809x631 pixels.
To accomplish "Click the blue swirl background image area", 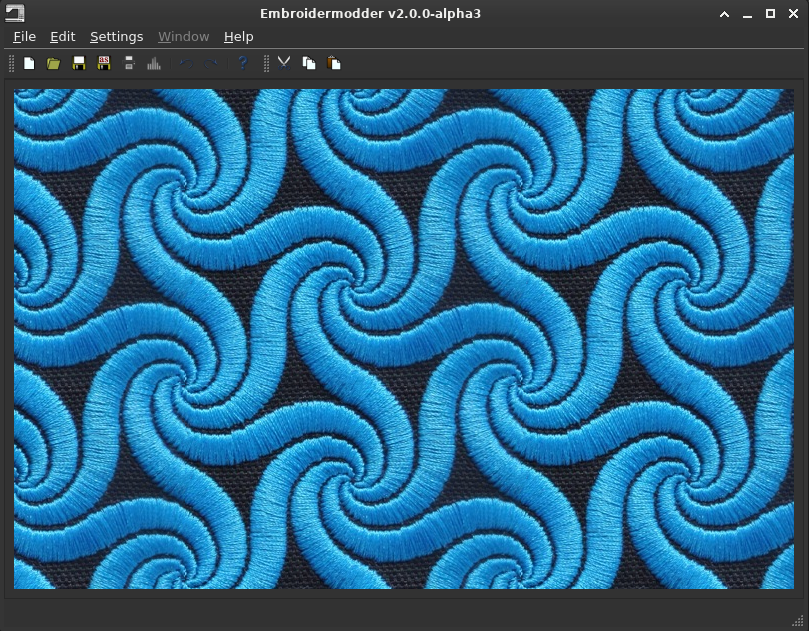I will tap(404, 339).
